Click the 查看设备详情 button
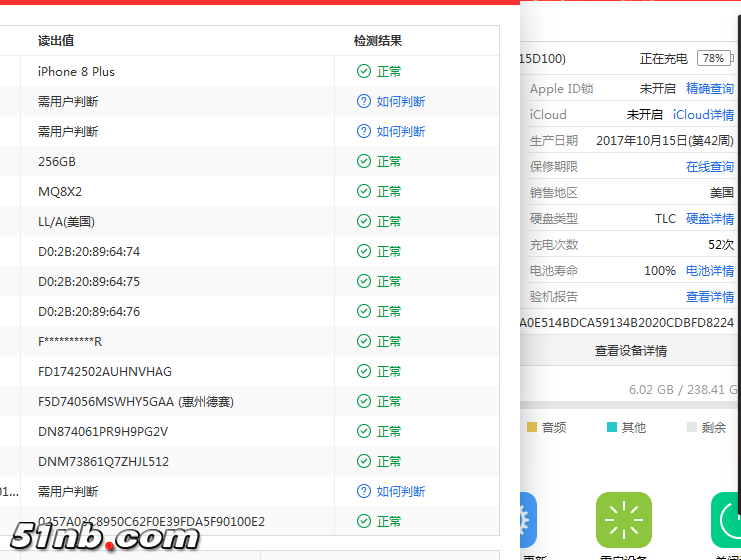The image size is (741, 560). tap(630, 351)
